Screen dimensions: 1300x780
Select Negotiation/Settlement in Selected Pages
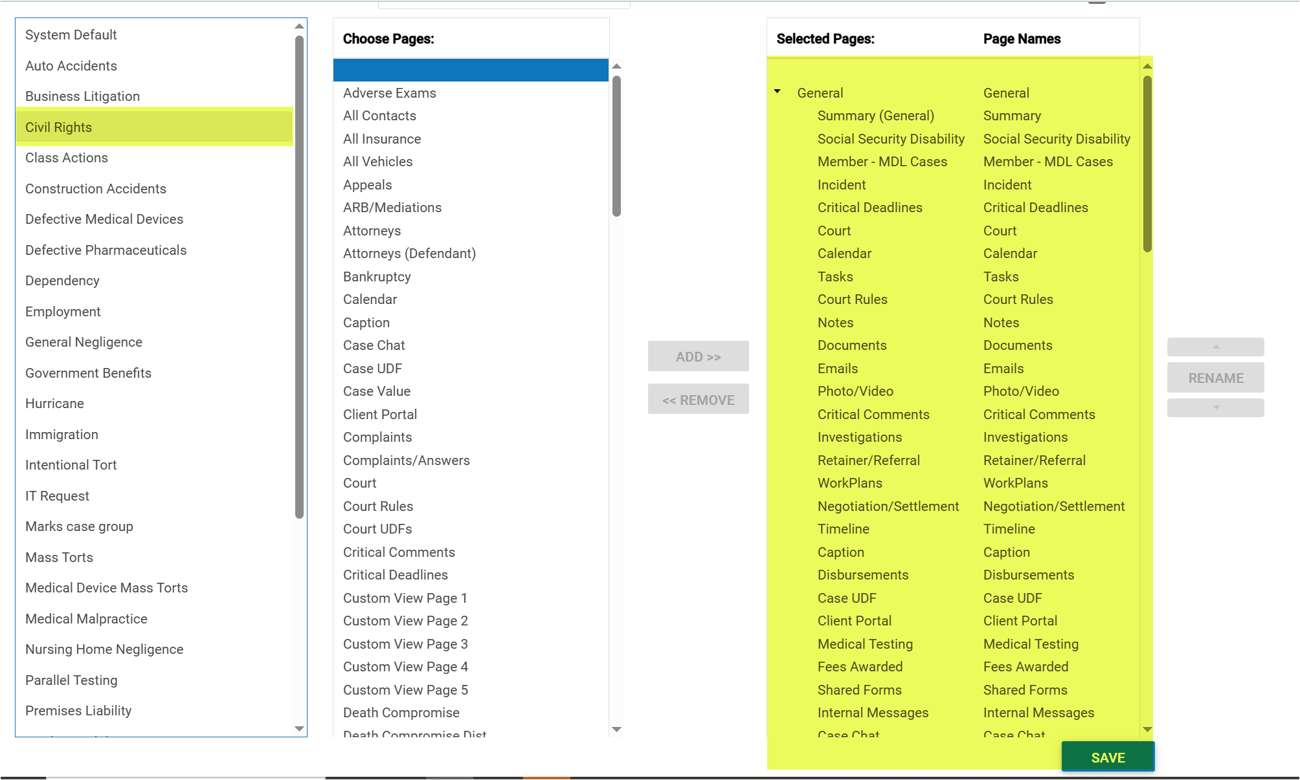pyautogui.click(x=887, y=506)
